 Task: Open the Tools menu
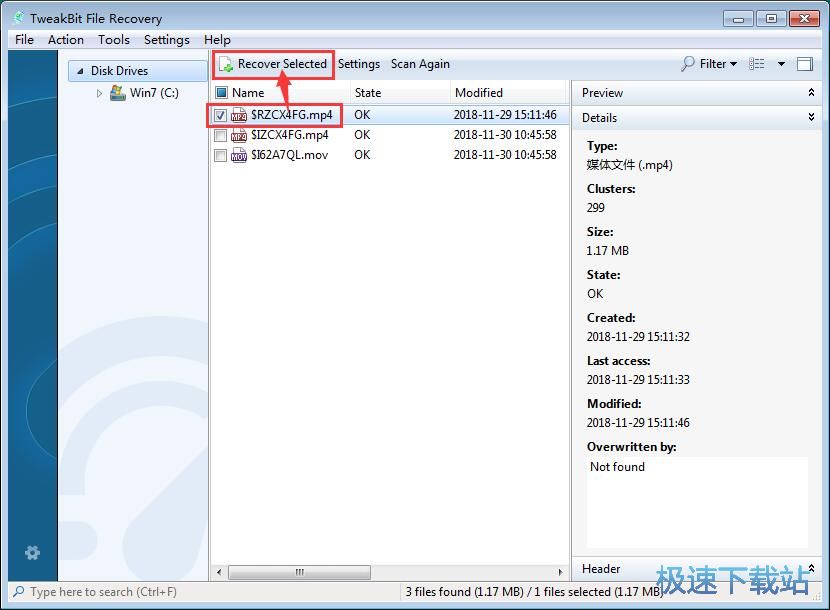point(114,40)
